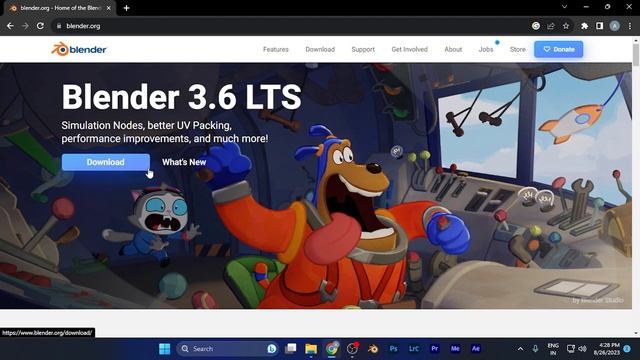The height and width of the screenshot is (360, 640).
Task: Open the volume speaker tray icon
Action: [582, 349]
